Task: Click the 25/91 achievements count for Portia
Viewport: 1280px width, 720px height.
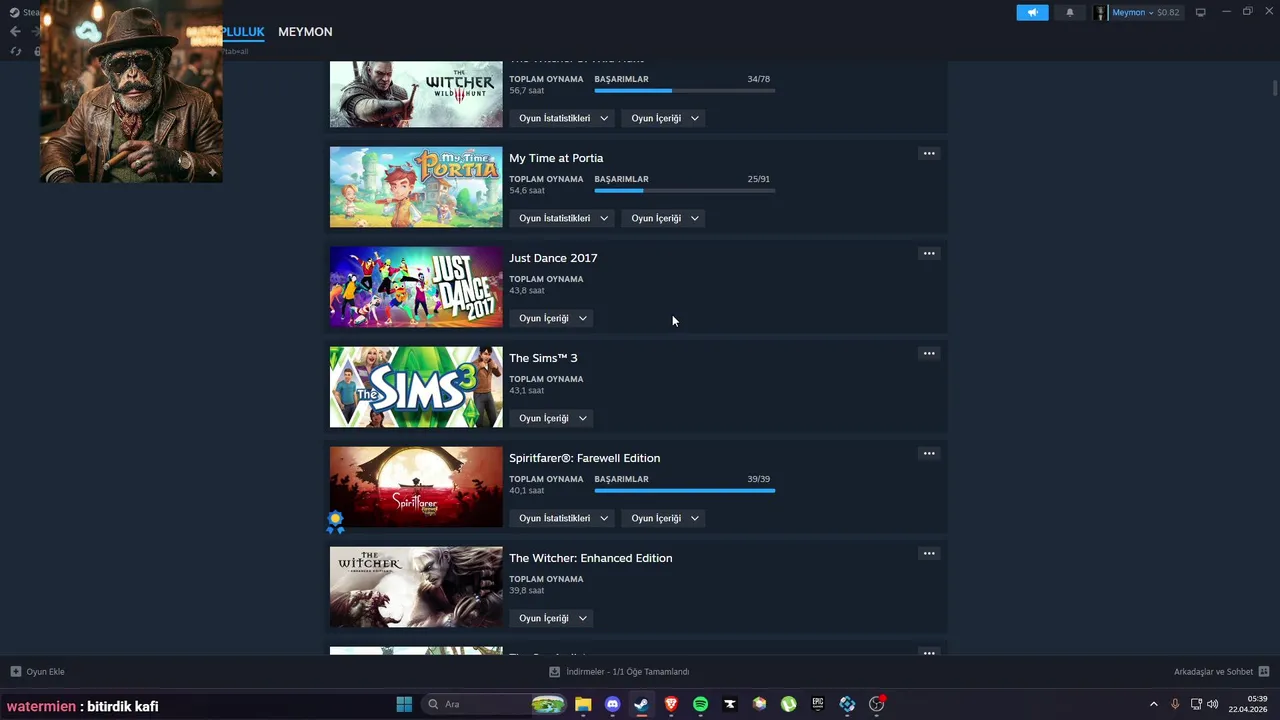Action: coord(758,179)
